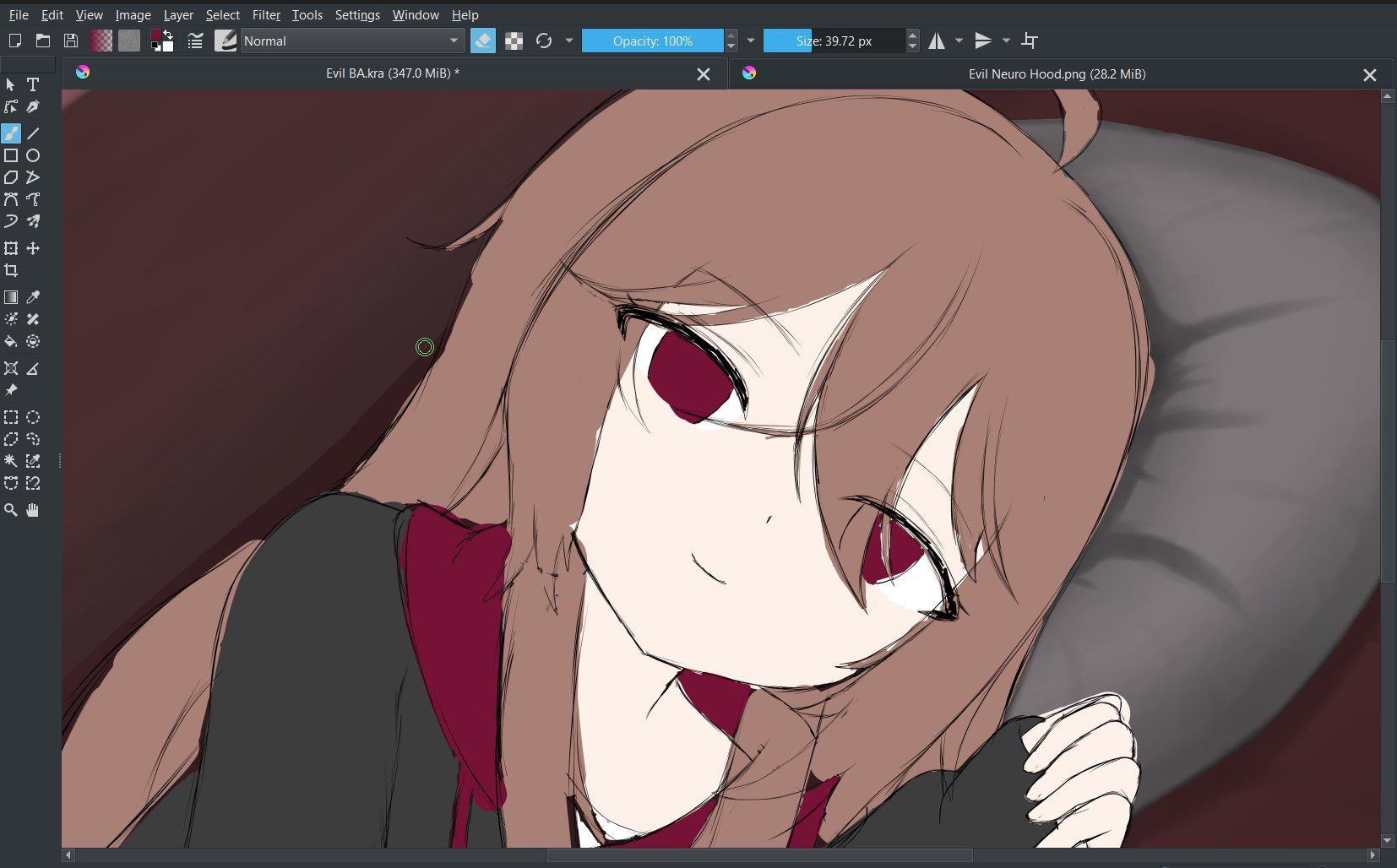Select the Reference Images pin tool
This screenshot has height=868, width=1397.
pyautogui.click(x=11, y=390)
